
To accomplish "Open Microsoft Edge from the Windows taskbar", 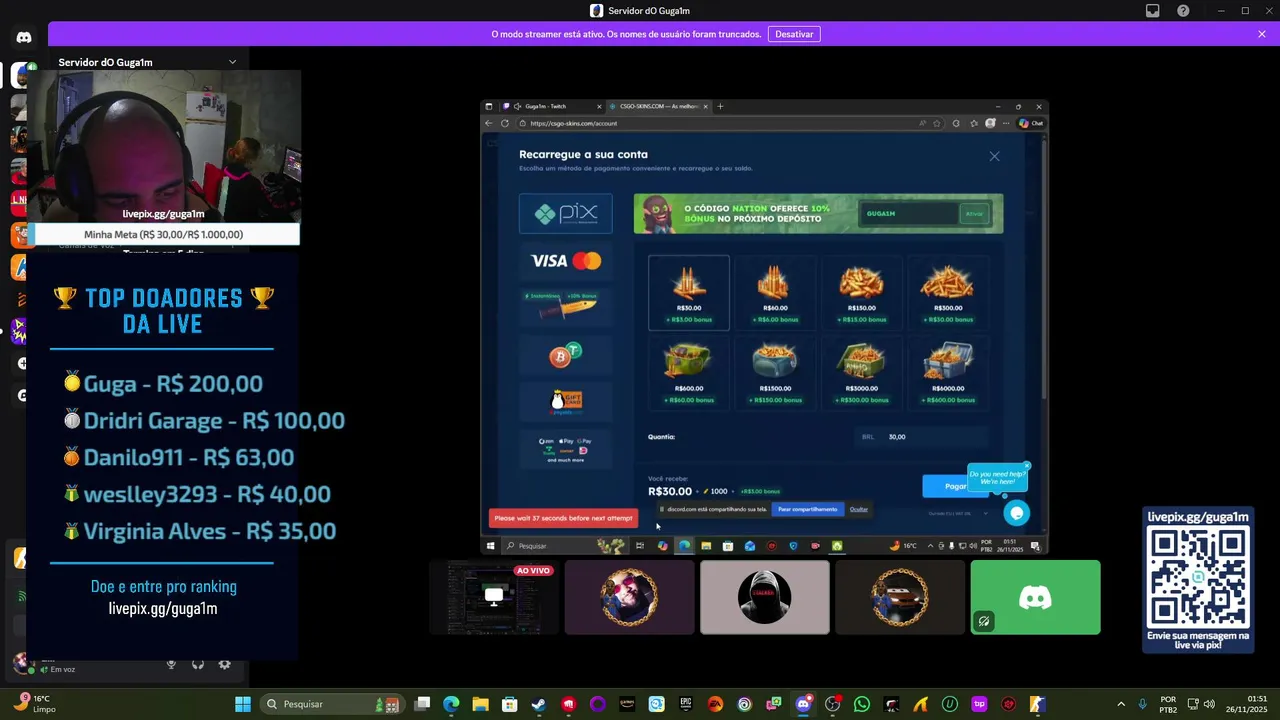I will tap(451, 704).
